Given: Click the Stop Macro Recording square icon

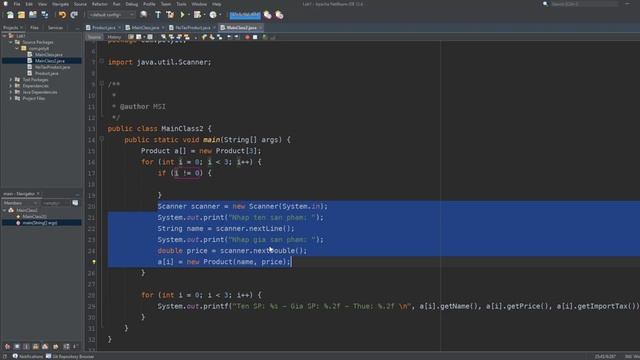Looking at the screenshot, I should click(255, 37).
